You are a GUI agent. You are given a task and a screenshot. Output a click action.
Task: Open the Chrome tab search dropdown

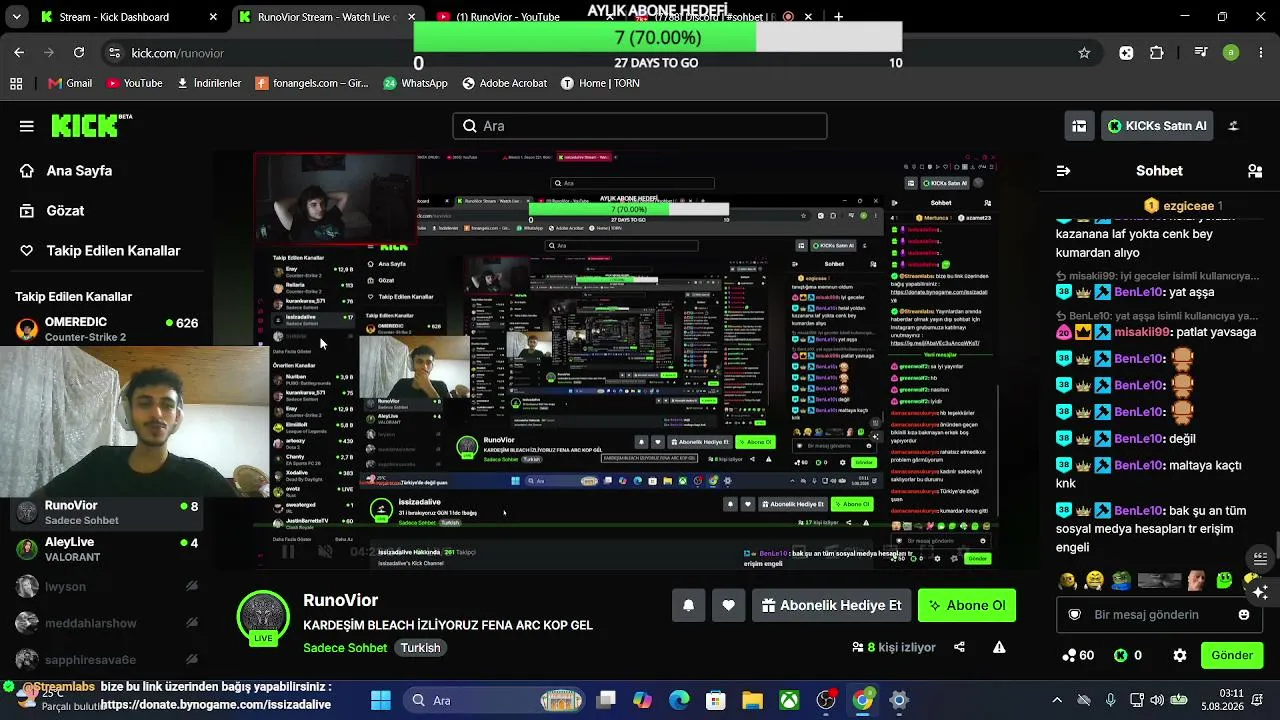(19, 17)
